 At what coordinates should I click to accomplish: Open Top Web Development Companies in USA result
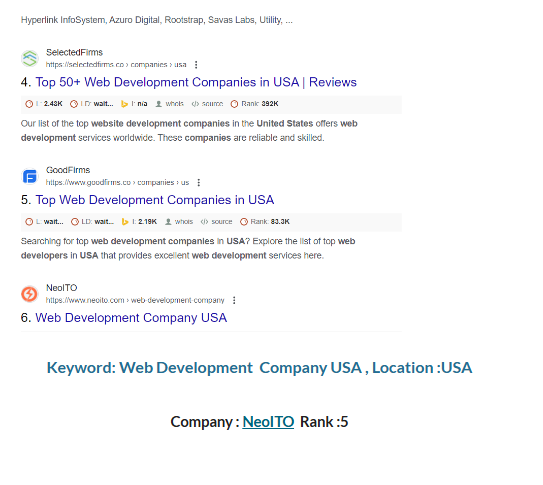(155, 200)
